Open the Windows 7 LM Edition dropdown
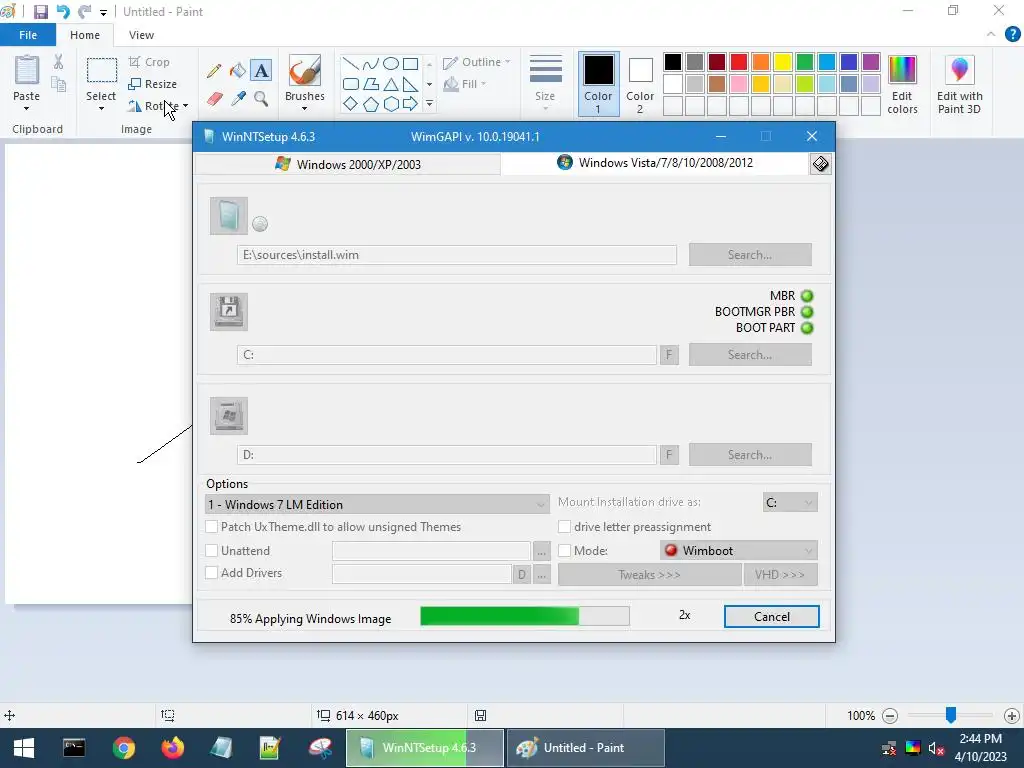Viewport: 1024px width, 768px height. [377, 504]
